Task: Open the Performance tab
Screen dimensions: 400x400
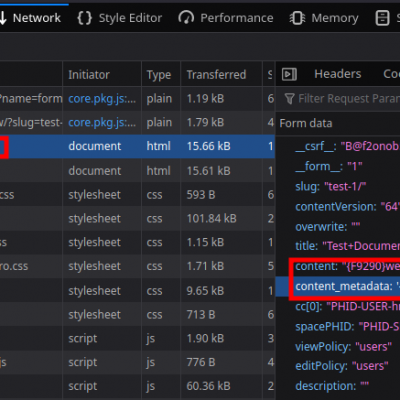Action: click(226, 18)
